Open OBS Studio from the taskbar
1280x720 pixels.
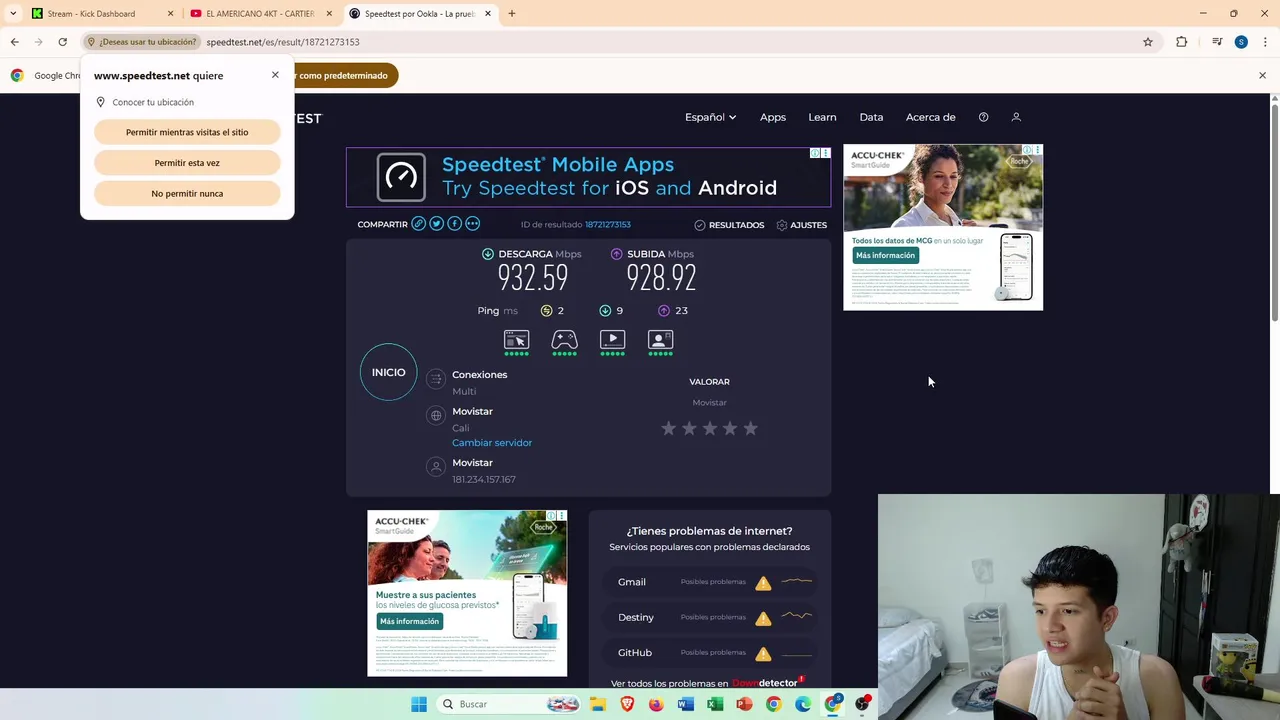click(x=862, y=704)
